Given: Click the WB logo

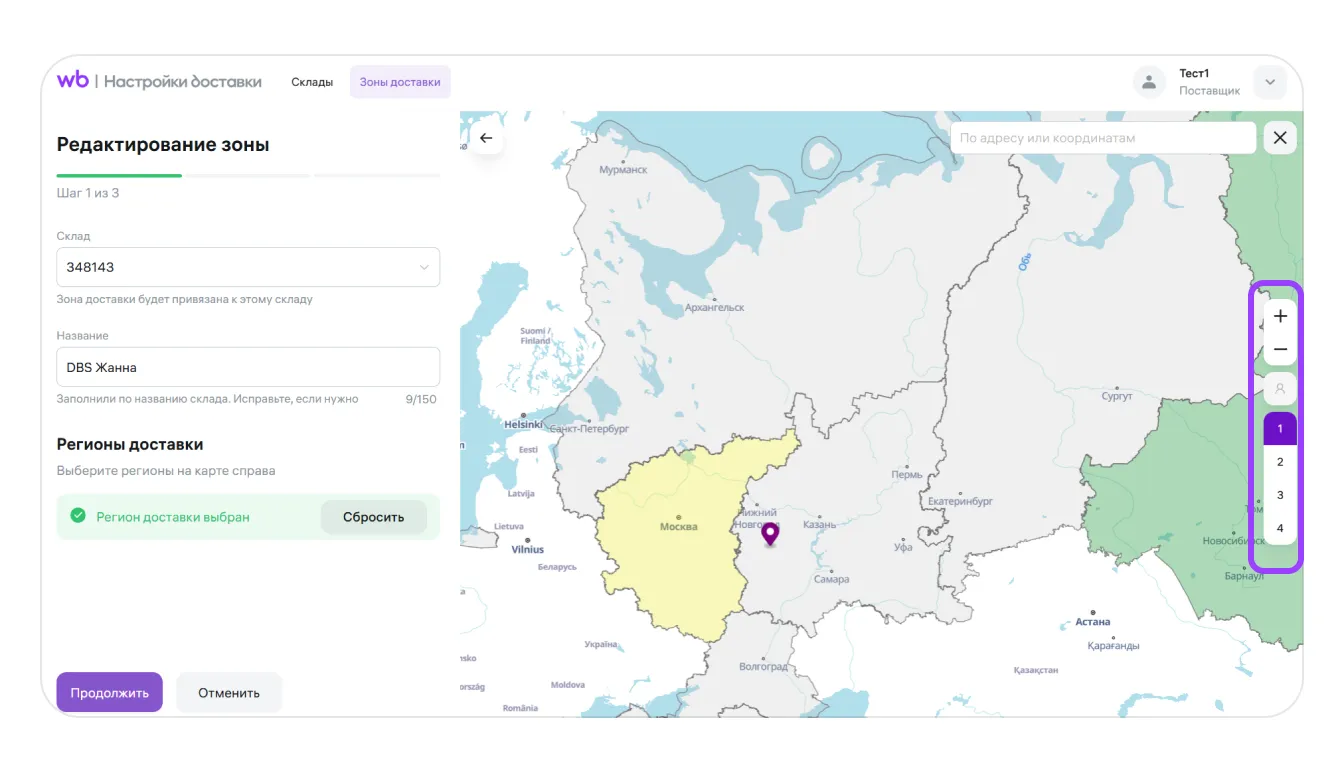Looking at the screenshot, I should point(73,81).
